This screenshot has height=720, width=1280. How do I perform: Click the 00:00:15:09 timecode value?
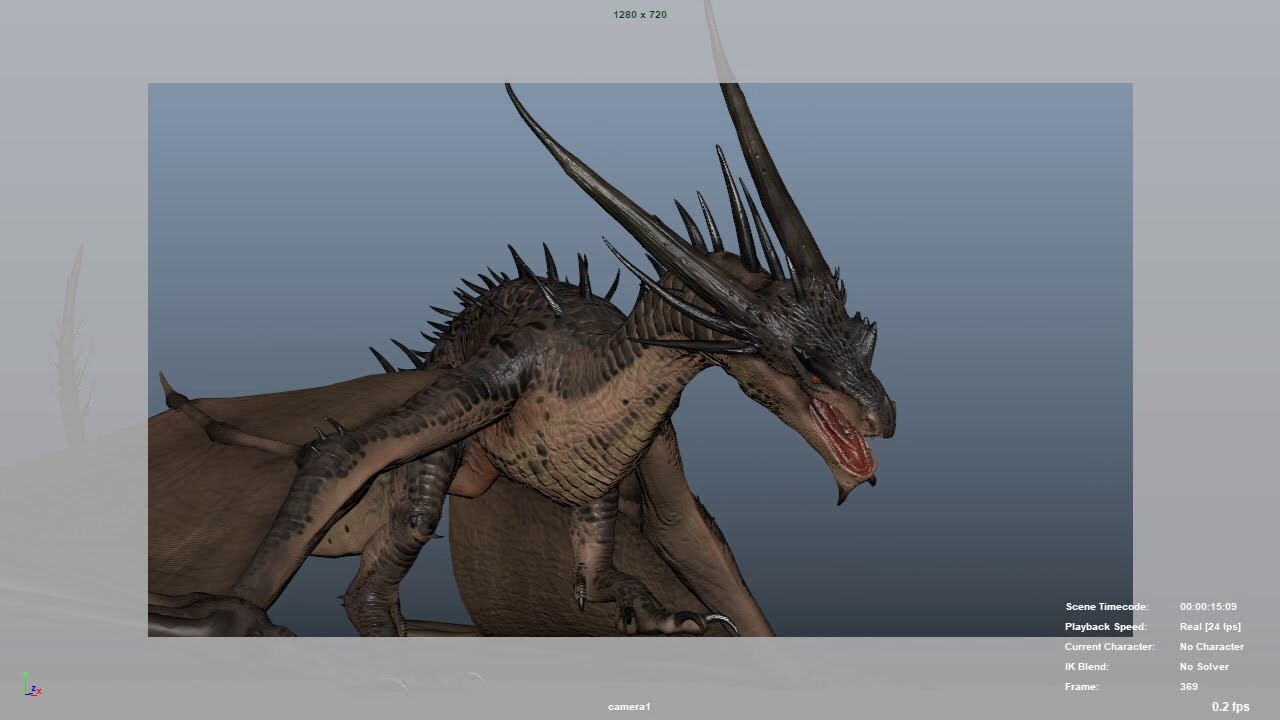pyautogui.click(x=1207, y=606)
